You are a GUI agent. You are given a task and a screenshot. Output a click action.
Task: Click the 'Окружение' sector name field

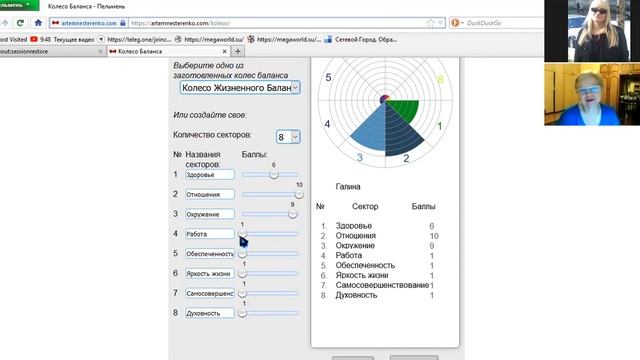click(x=210, y=214)
